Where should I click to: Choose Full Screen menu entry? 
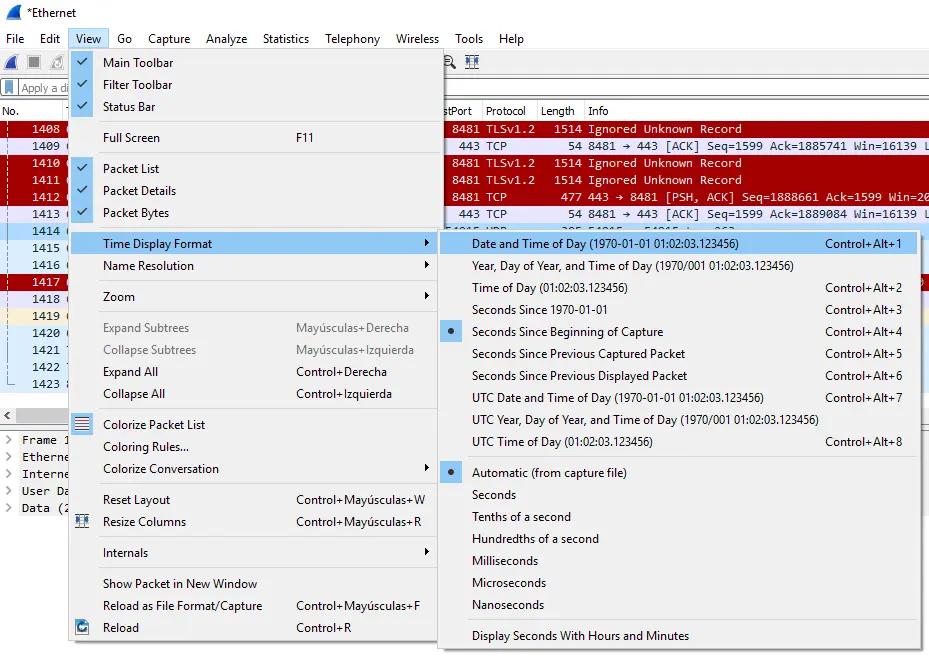point(257,137)
